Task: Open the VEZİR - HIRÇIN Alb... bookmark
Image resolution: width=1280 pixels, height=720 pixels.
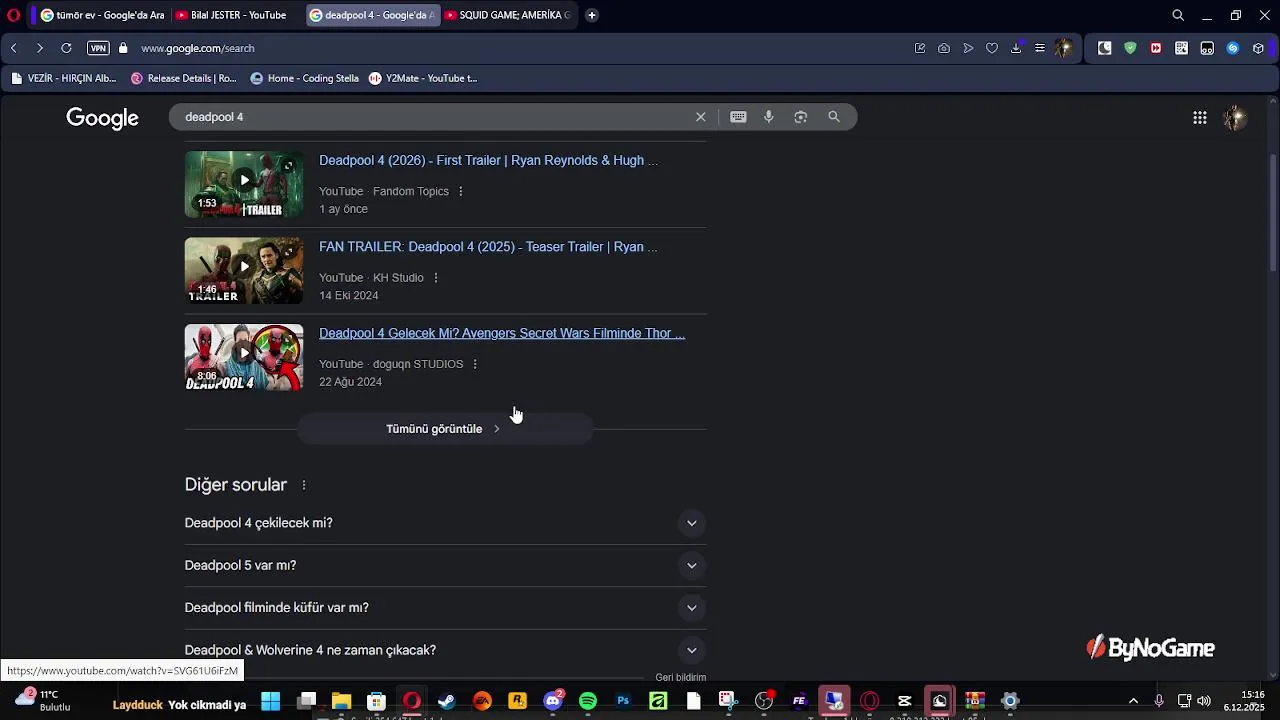Action: pyautogui.click(x=63, y=78)
